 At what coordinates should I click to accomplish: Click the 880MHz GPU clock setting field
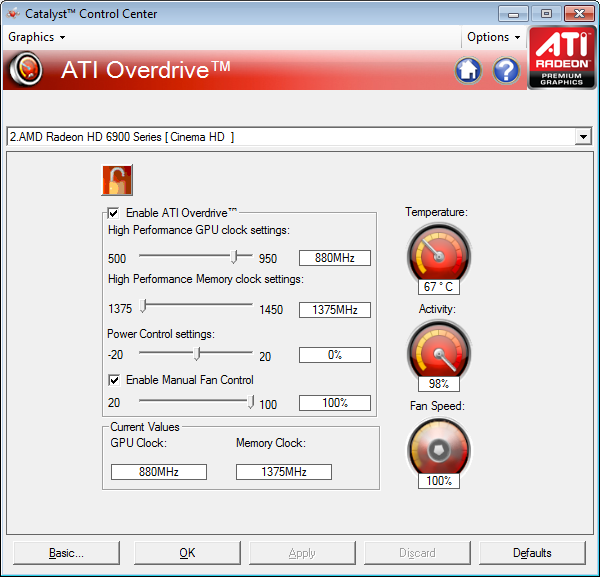point(335,258)
